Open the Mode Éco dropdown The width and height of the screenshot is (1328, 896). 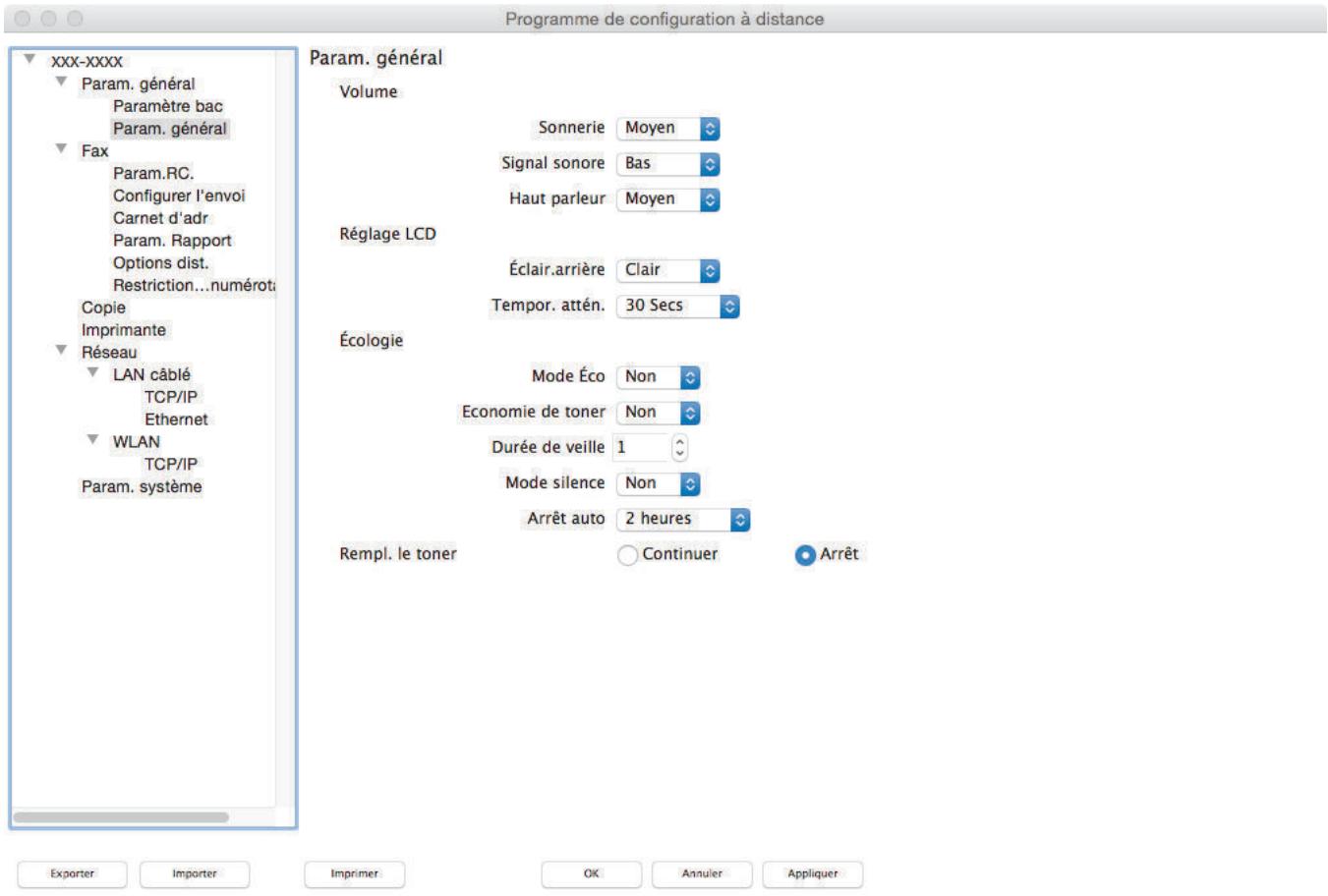658,376
